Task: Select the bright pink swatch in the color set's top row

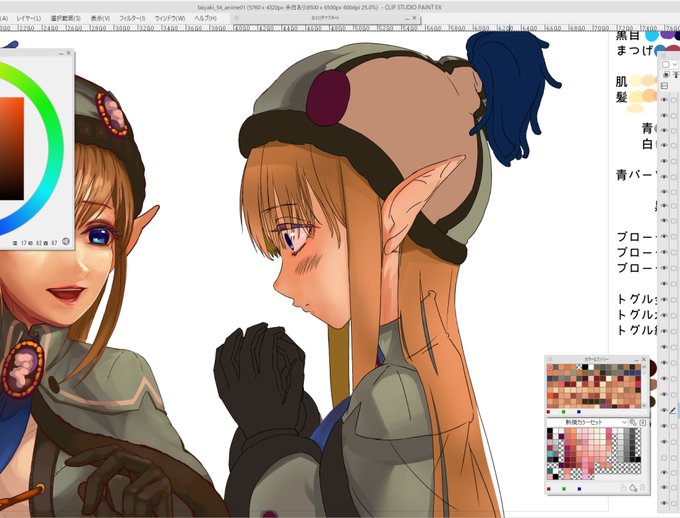Action: (609, 430)
